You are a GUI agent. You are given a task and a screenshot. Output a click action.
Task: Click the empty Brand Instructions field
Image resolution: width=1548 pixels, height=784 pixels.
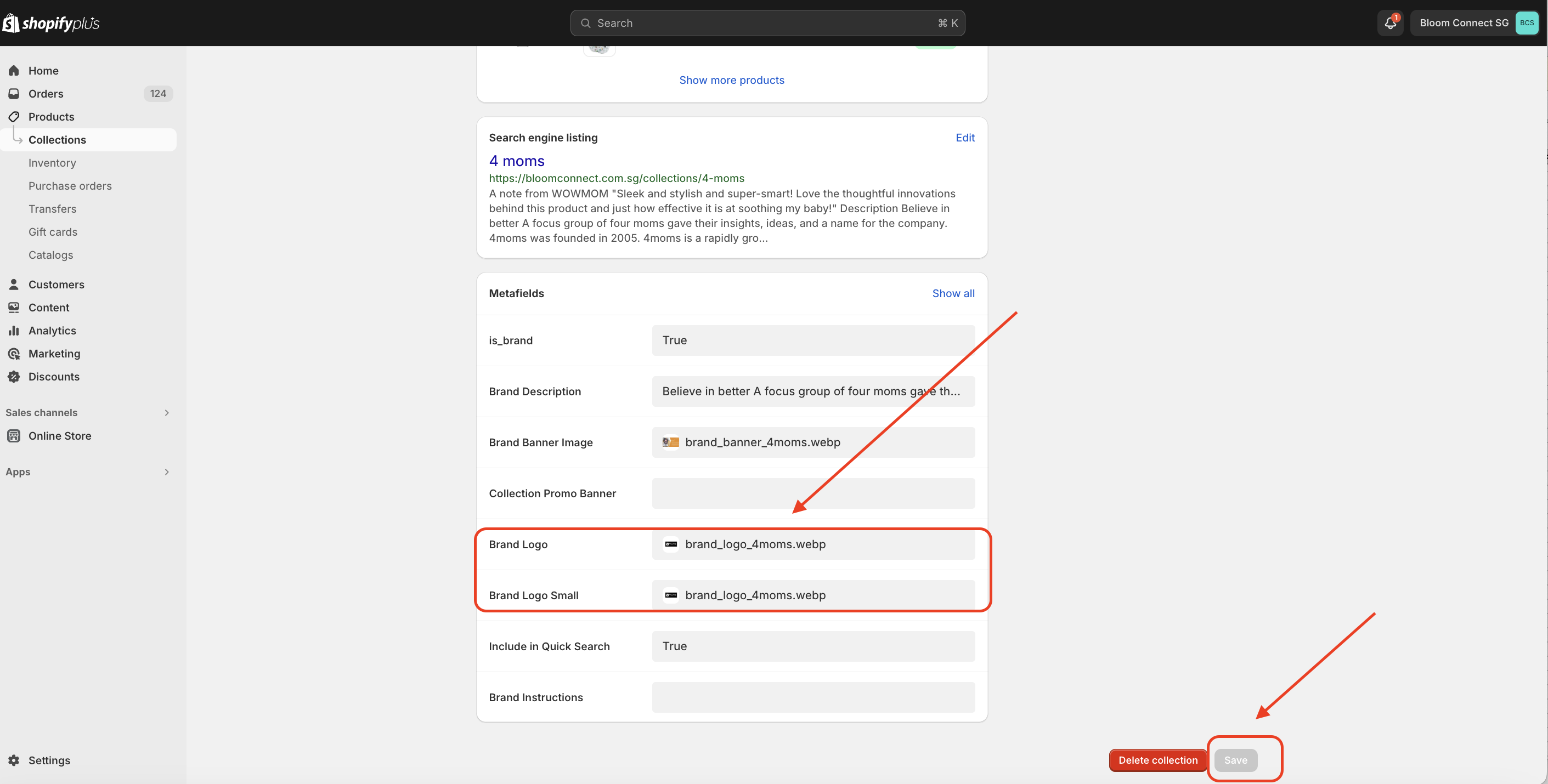813,697
